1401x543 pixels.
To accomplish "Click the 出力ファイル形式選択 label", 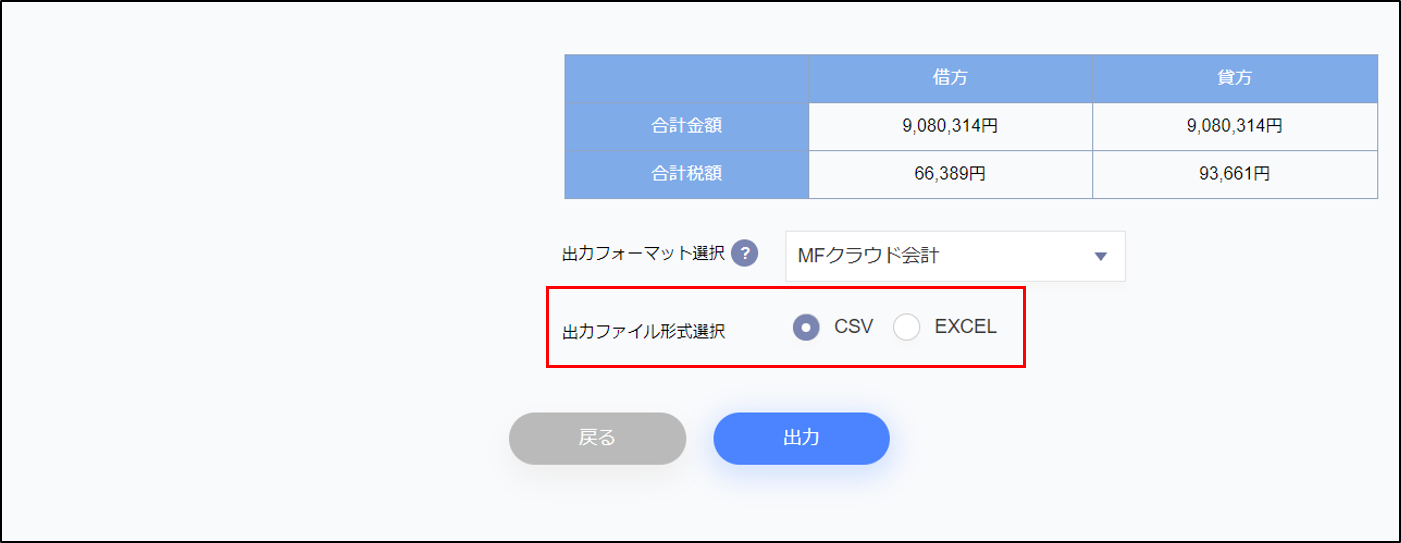I will tap(643, 331).
